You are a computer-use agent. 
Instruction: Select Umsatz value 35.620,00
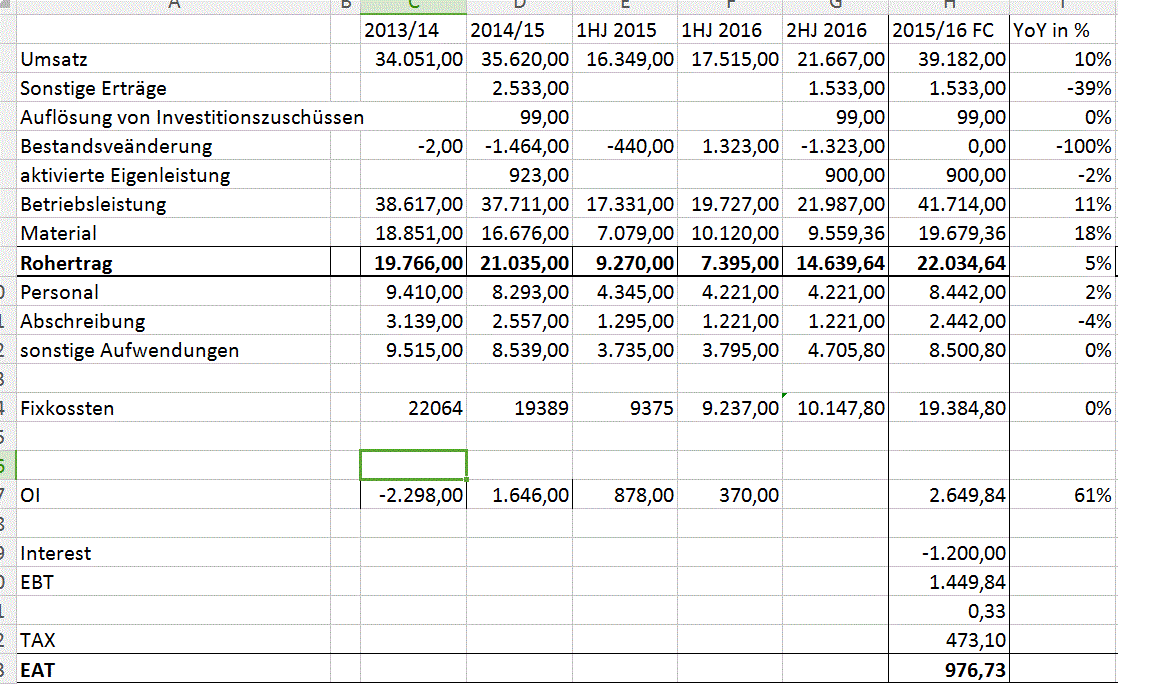519,59
